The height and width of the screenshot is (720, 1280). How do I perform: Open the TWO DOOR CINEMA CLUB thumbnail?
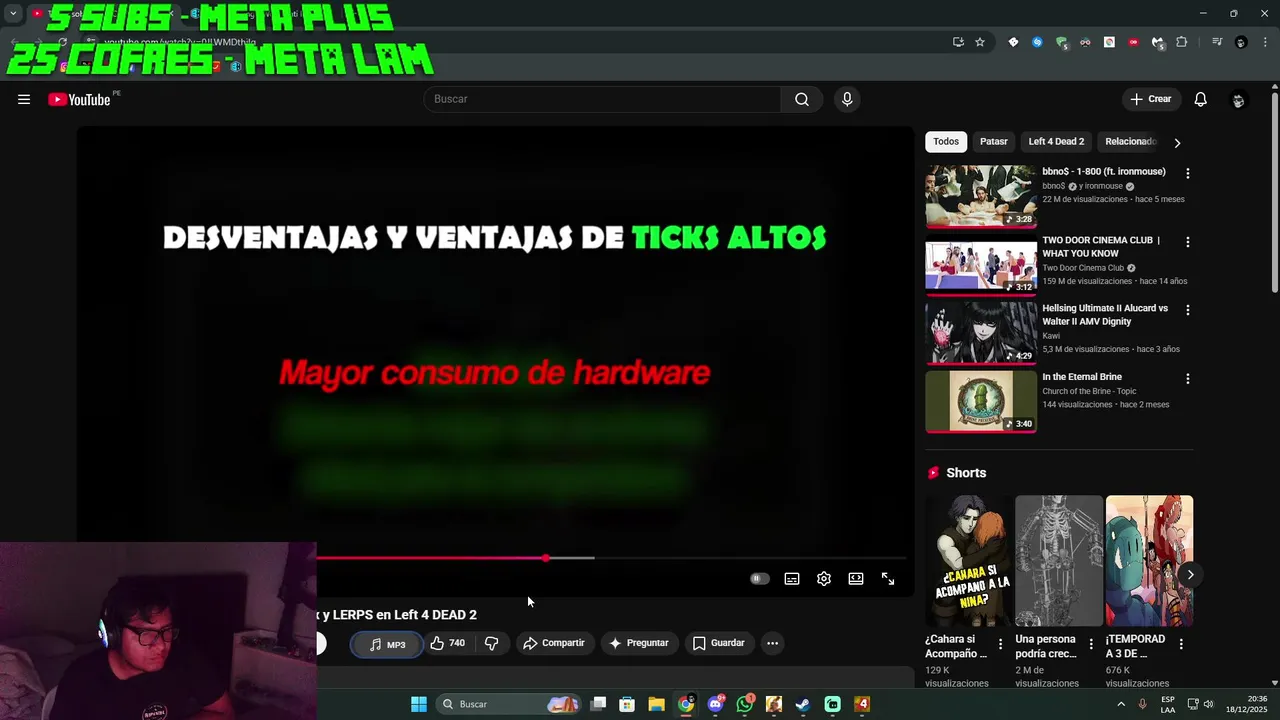tap(981, 265)
